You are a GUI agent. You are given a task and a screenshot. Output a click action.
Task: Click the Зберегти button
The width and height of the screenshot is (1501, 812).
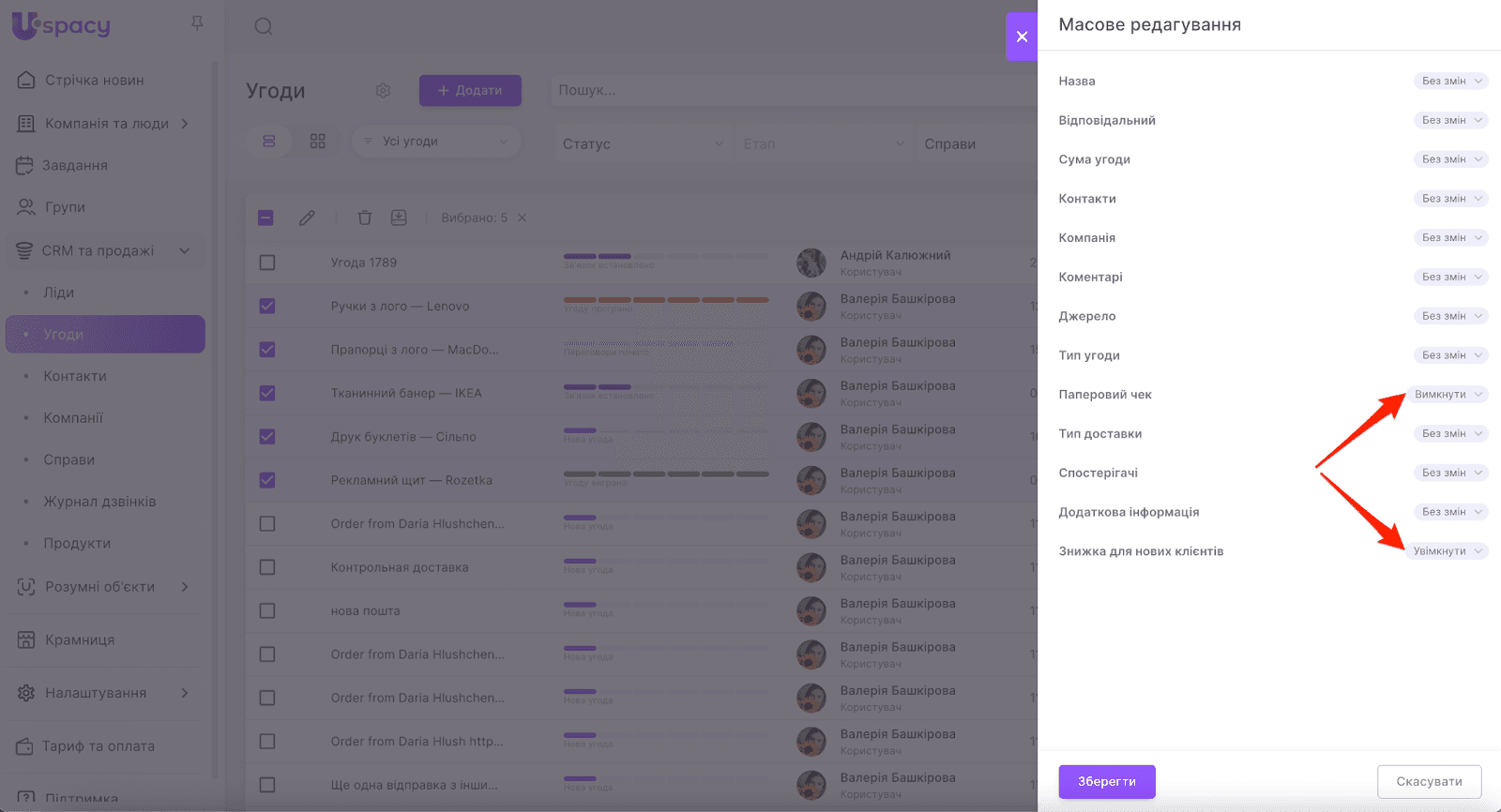click(x=1107, y=782)
